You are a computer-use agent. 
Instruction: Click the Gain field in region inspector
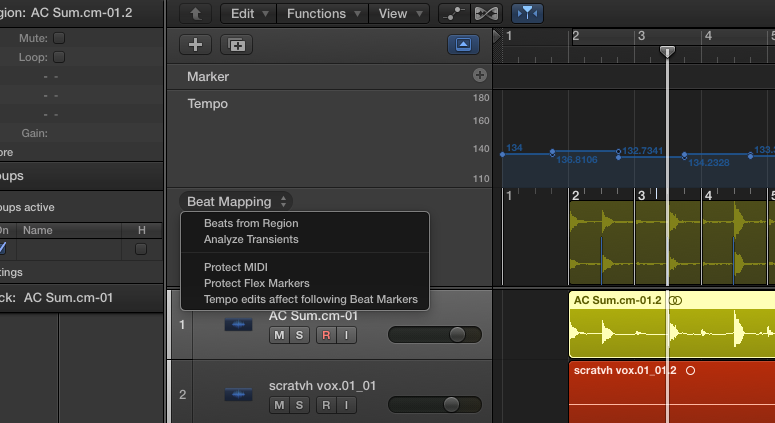35,133
